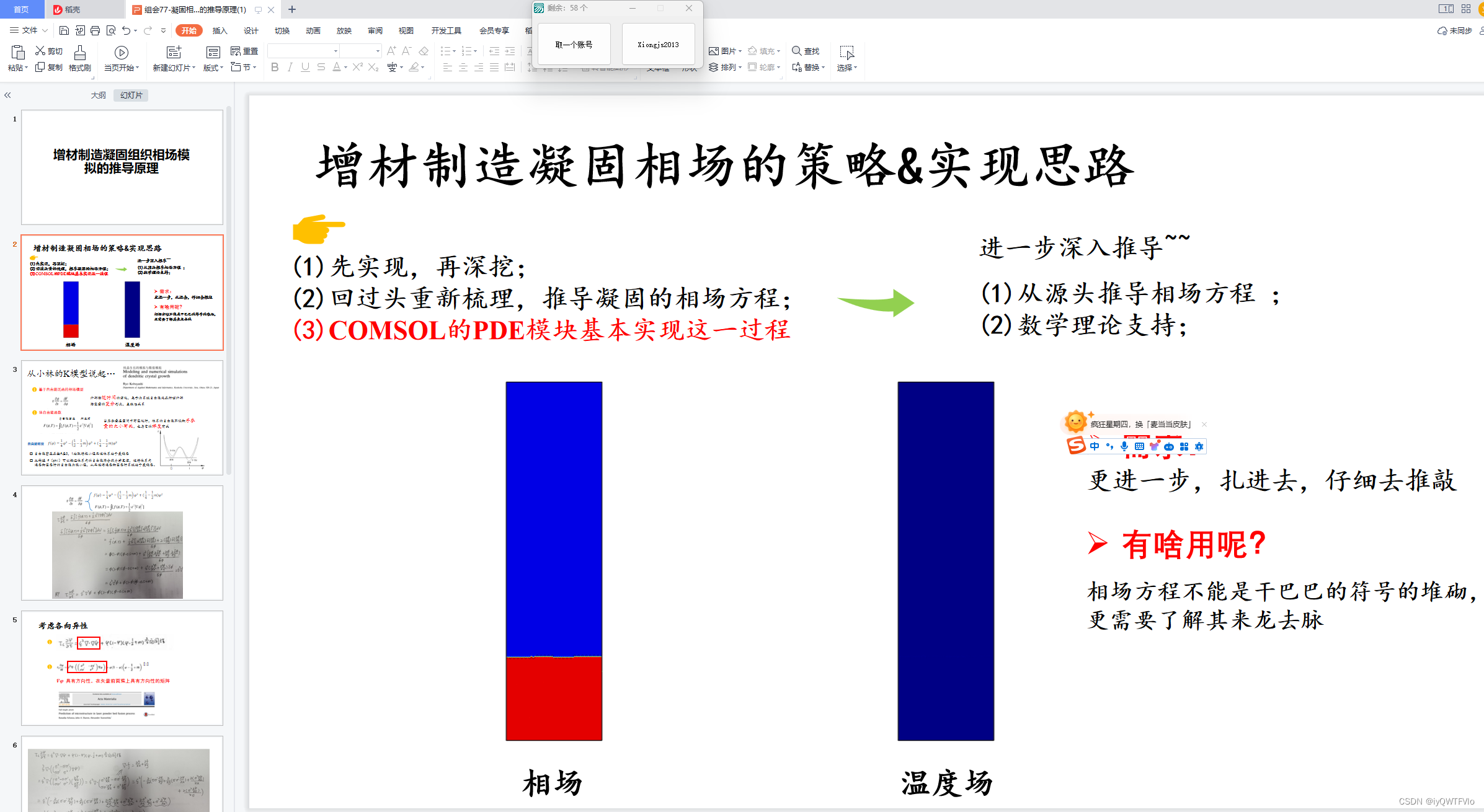Click the Print icon

click(x=95, y=30)
